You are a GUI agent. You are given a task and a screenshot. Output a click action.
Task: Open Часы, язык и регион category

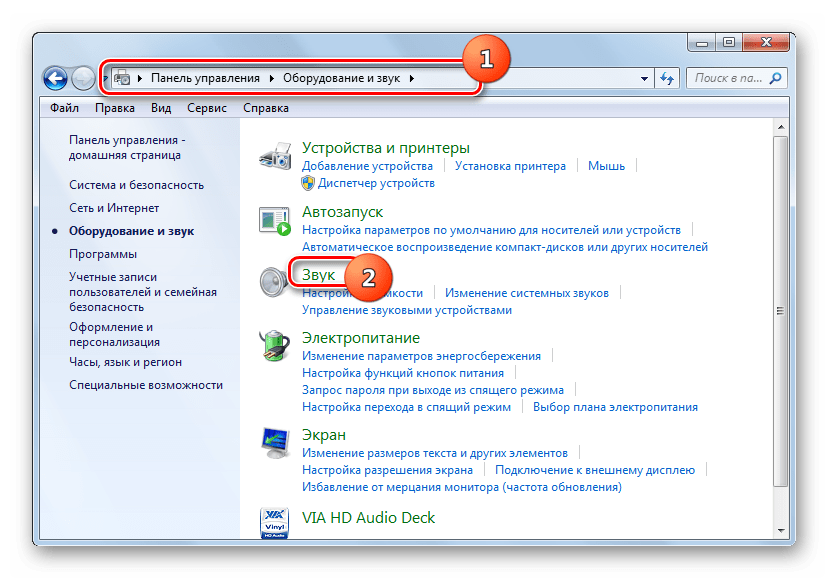pos(125,362)
